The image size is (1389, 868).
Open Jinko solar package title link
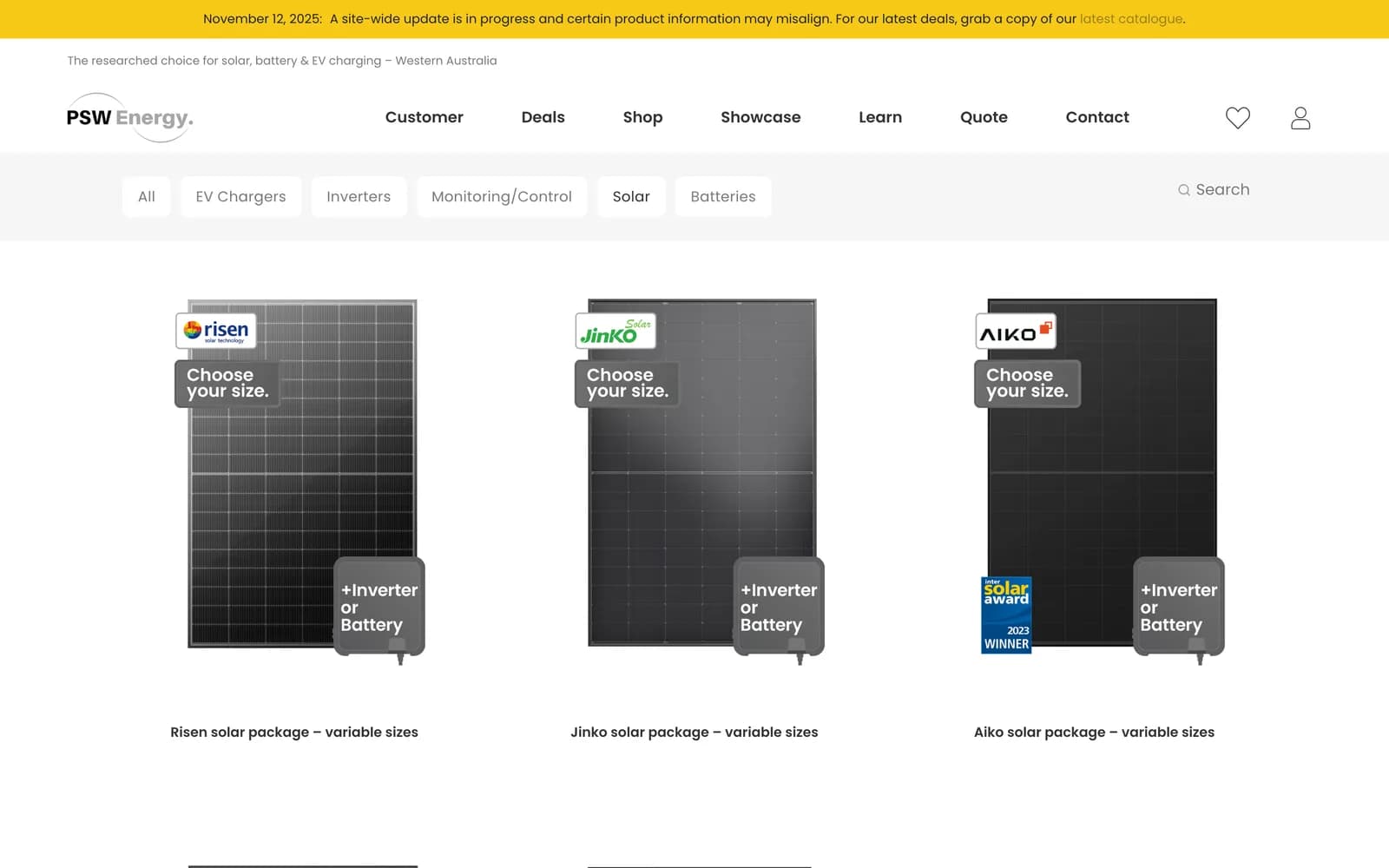(x=694, y=733)
